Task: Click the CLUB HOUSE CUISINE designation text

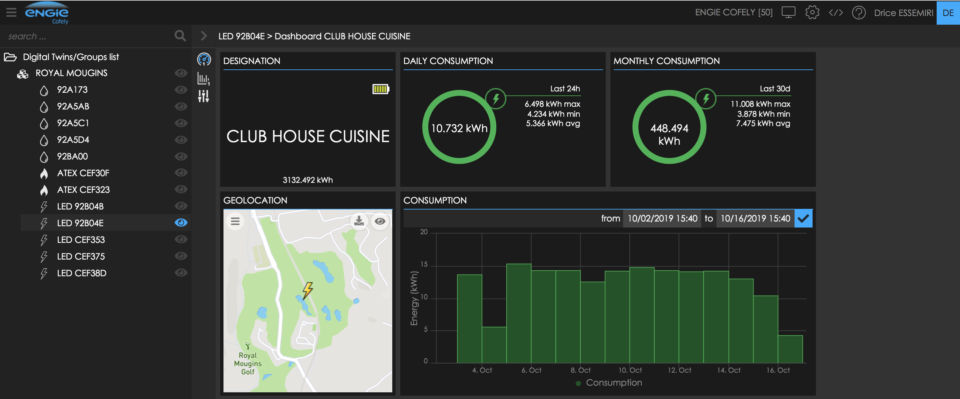Action: click(x=308, y=136)
